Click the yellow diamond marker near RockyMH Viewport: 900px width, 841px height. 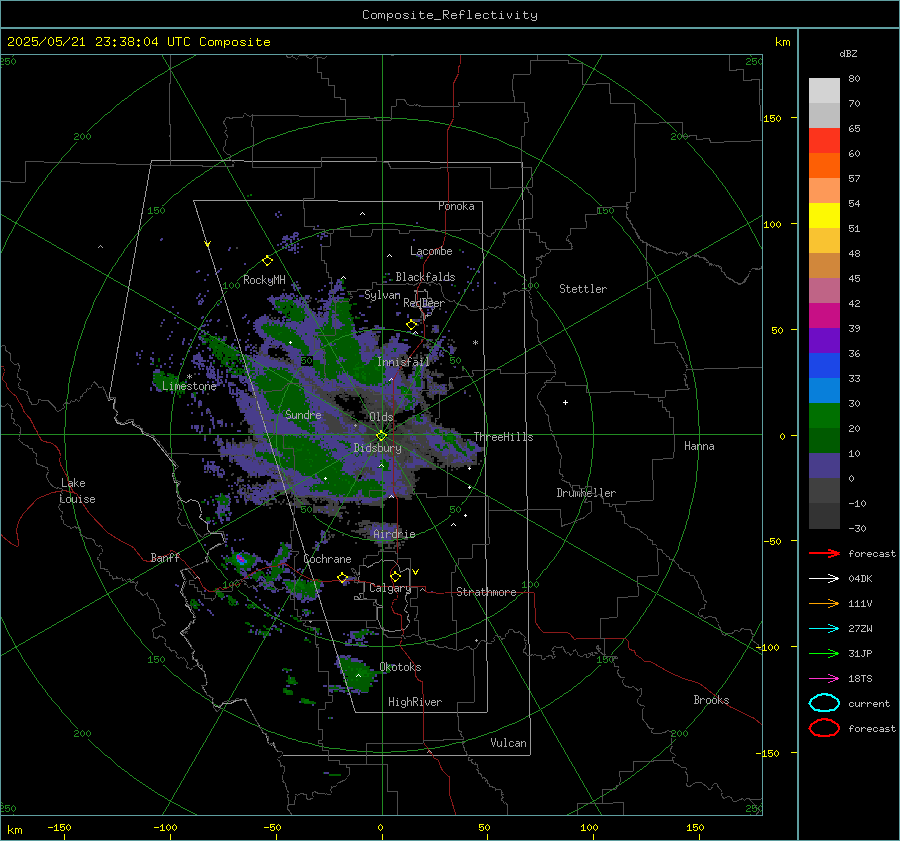click(x=267, y=261)
